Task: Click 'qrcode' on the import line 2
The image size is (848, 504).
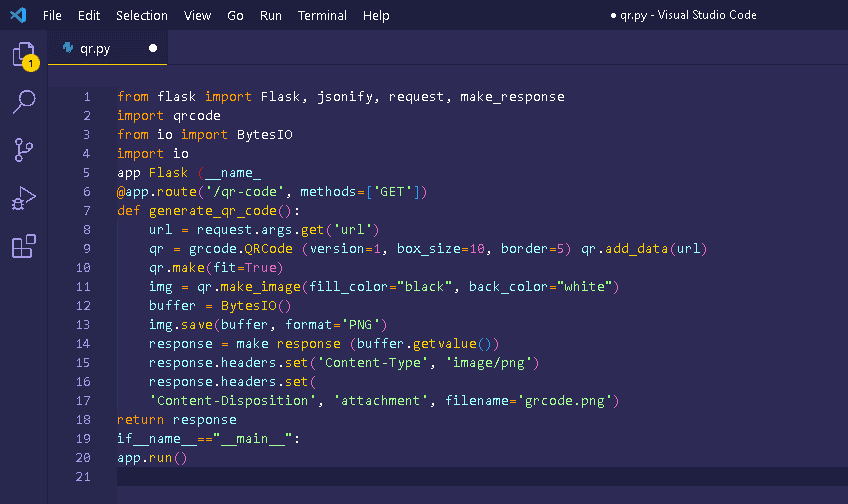Action: [197, 116]
